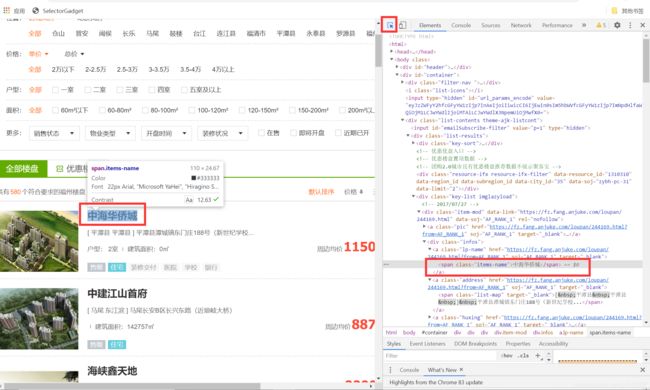Toggle the device toolbar icon
The image size is (650, 390).
403,25
